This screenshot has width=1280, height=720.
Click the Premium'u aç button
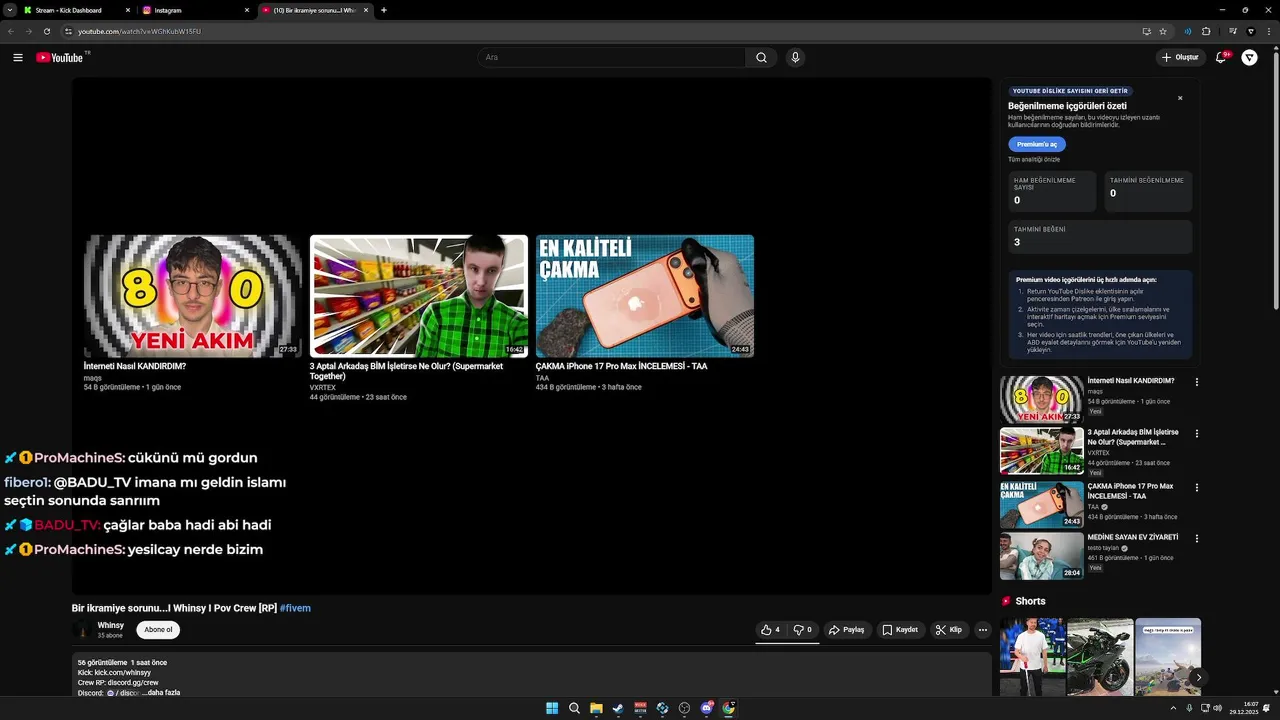1037,144
